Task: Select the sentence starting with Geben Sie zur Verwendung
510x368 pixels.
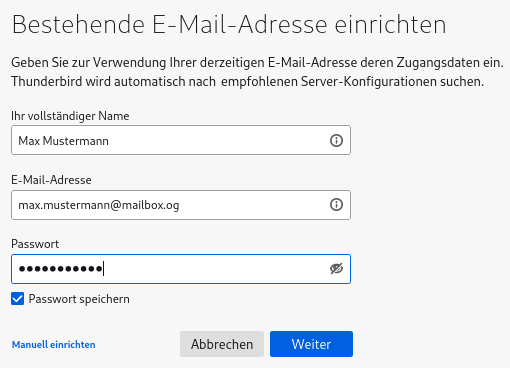Action: (x=257, y=63)
